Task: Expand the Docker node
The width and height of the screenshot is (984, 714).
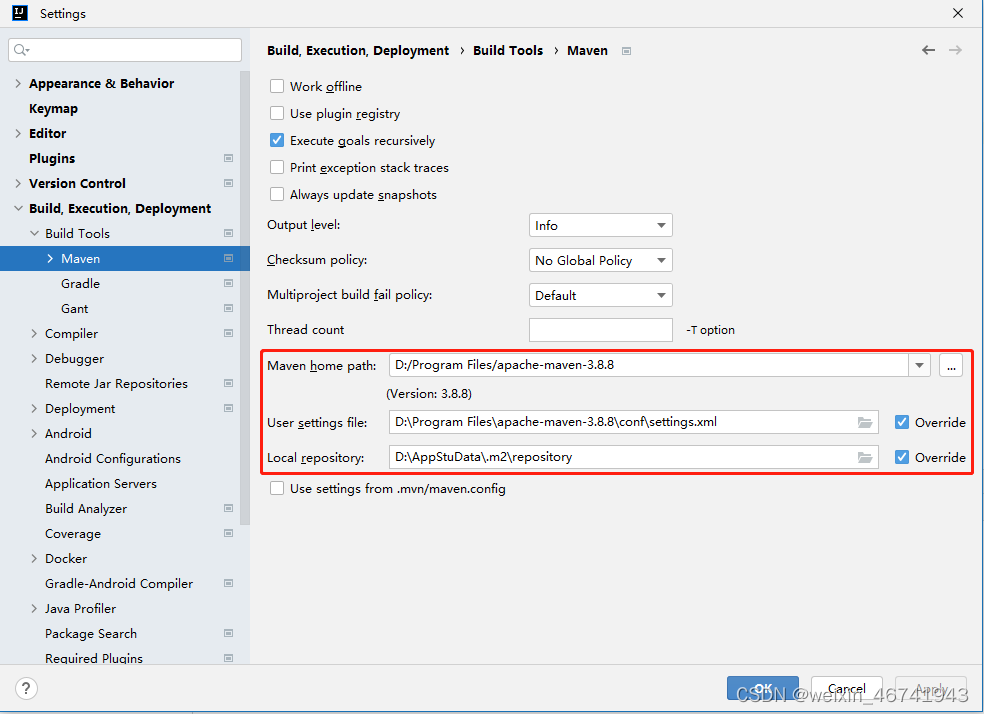Action: click(x=34, y=558)
